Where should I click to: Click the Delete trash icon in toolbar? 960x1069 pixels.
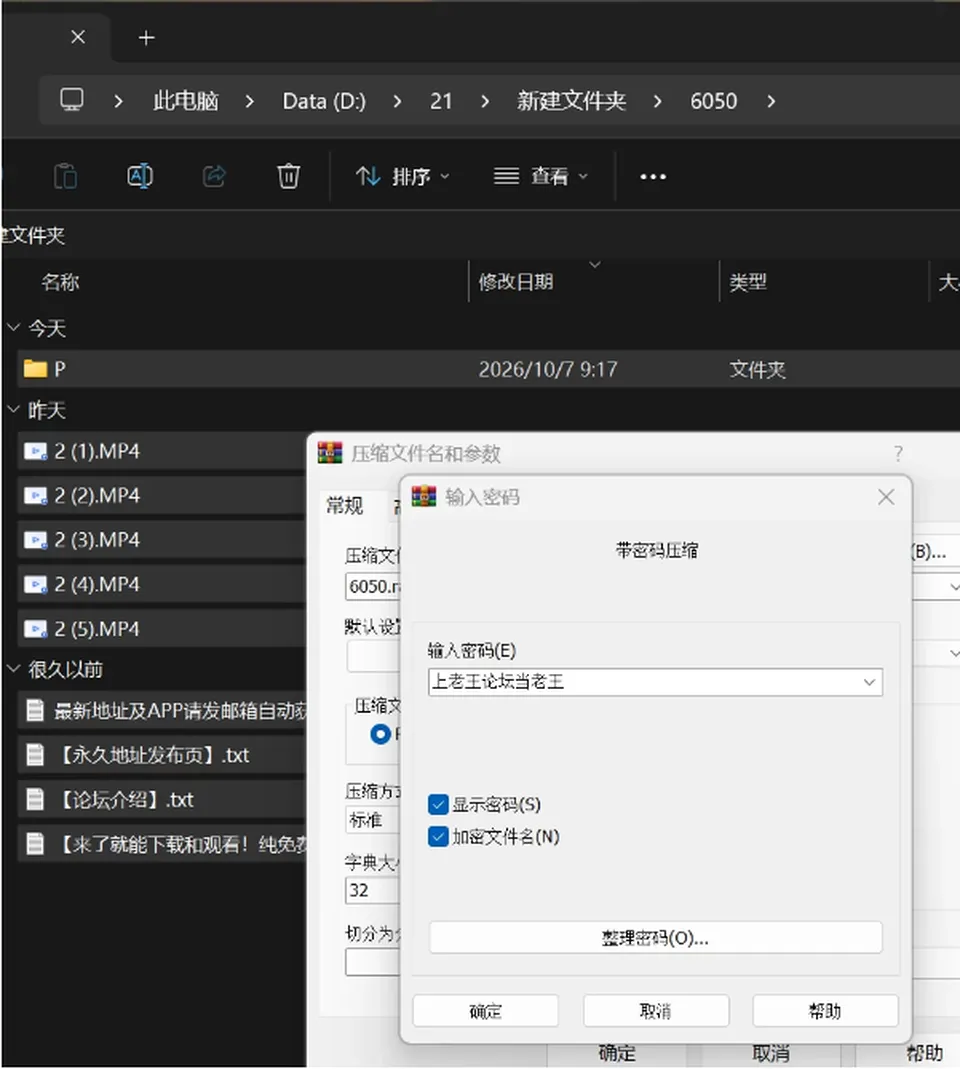[288, 177]
